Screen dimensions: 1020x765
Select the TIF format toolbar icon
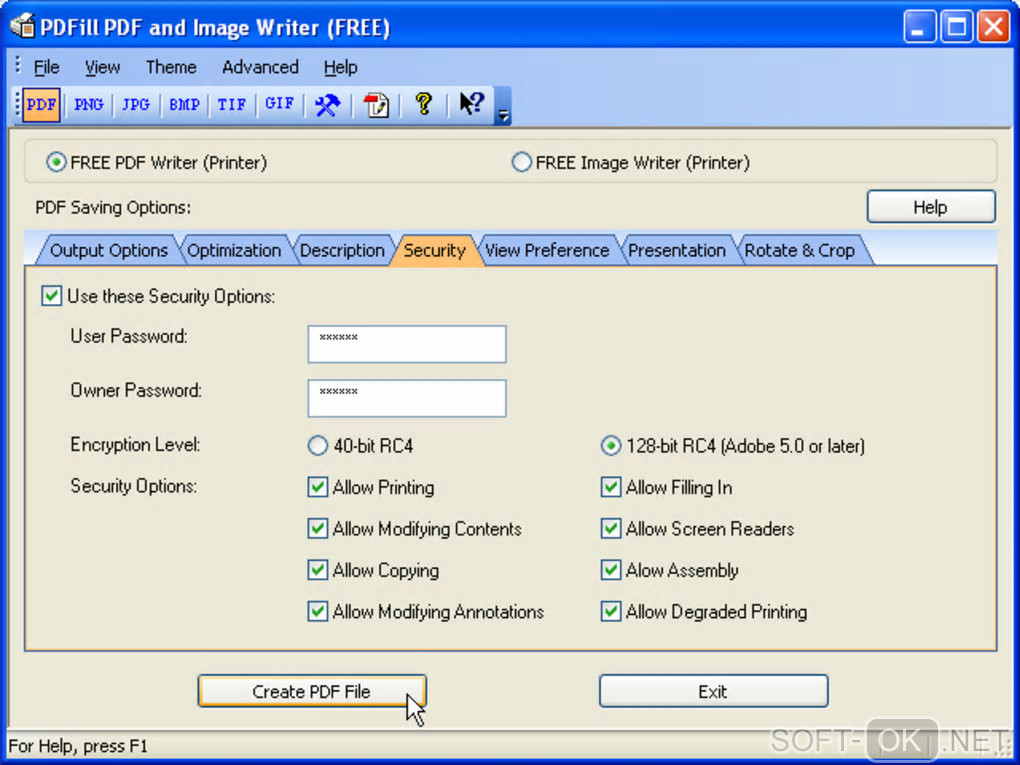click(232, 105)
